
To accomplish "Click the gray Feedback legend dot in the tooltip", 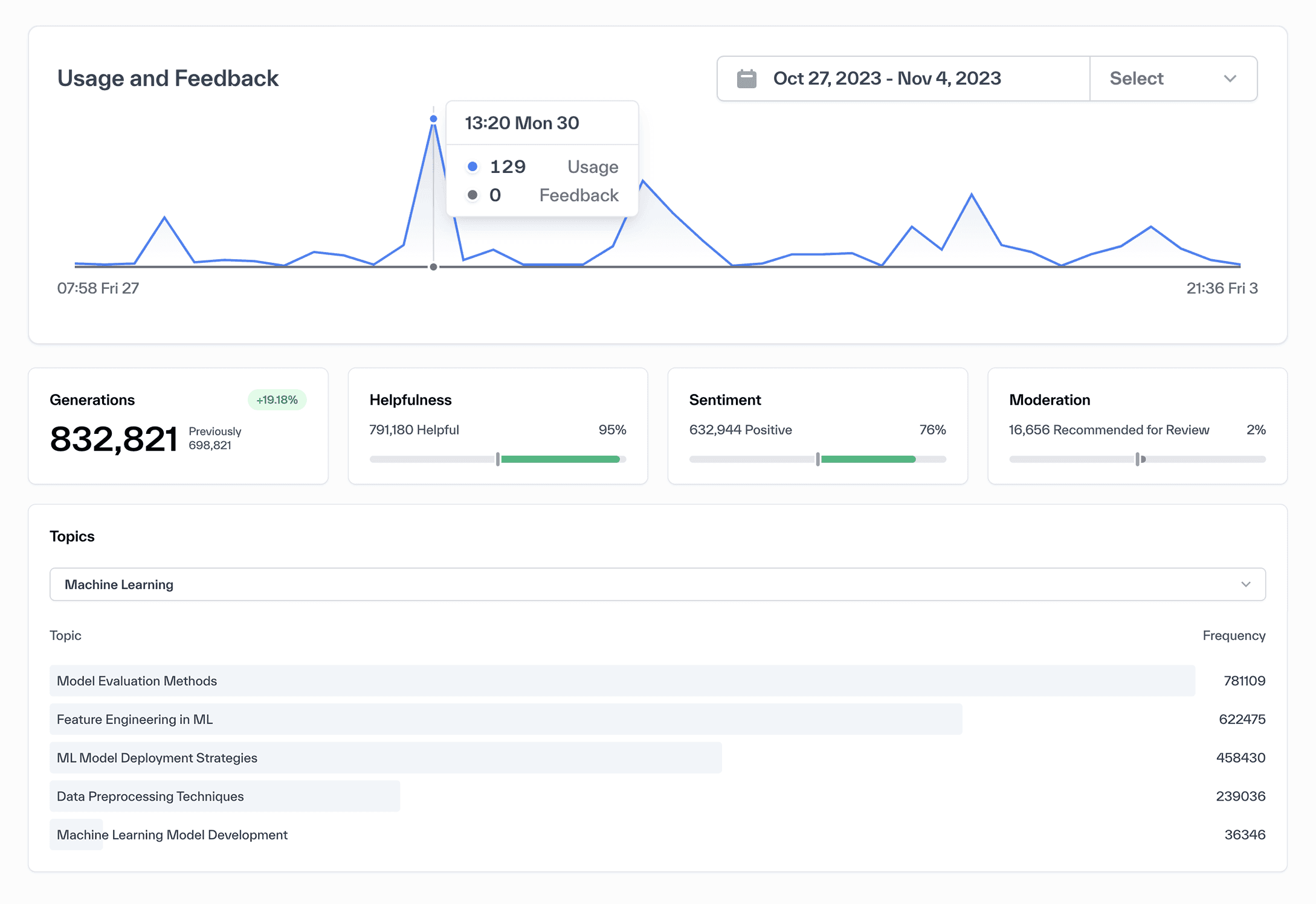I will (x=473, y=195).
